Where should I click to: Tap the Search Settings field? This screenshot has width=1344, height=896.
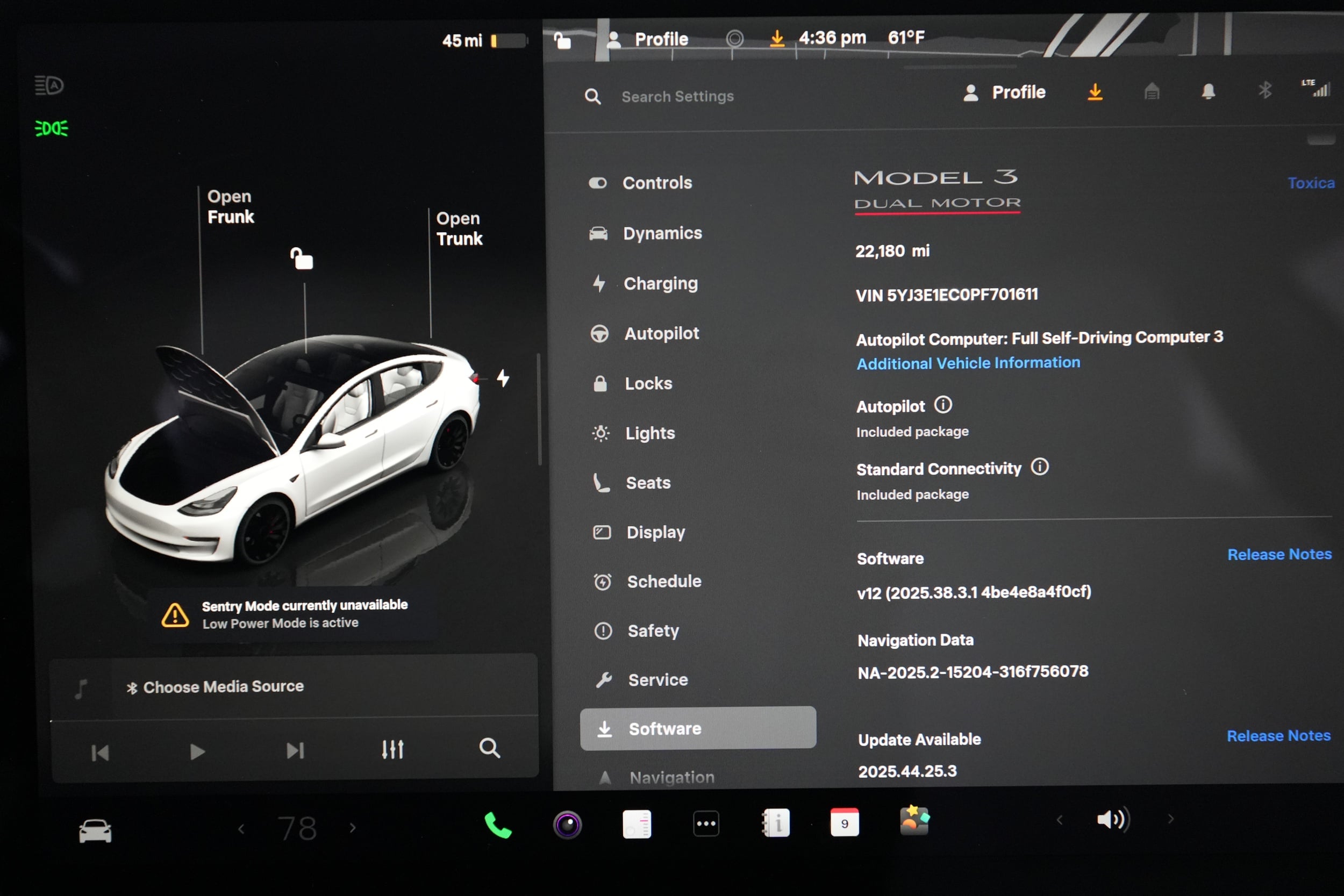(x=677, y=96)
